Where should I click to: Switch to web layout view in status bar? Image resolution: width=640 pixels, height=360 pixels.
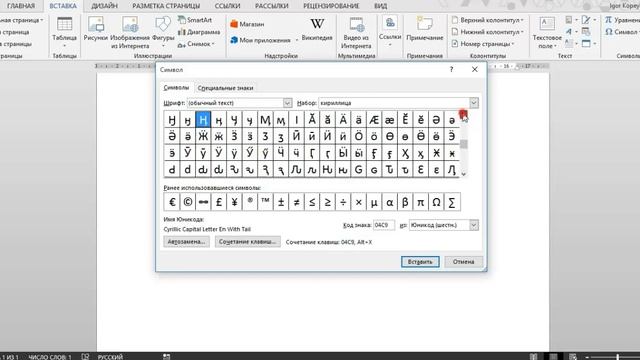coord(573,356)
